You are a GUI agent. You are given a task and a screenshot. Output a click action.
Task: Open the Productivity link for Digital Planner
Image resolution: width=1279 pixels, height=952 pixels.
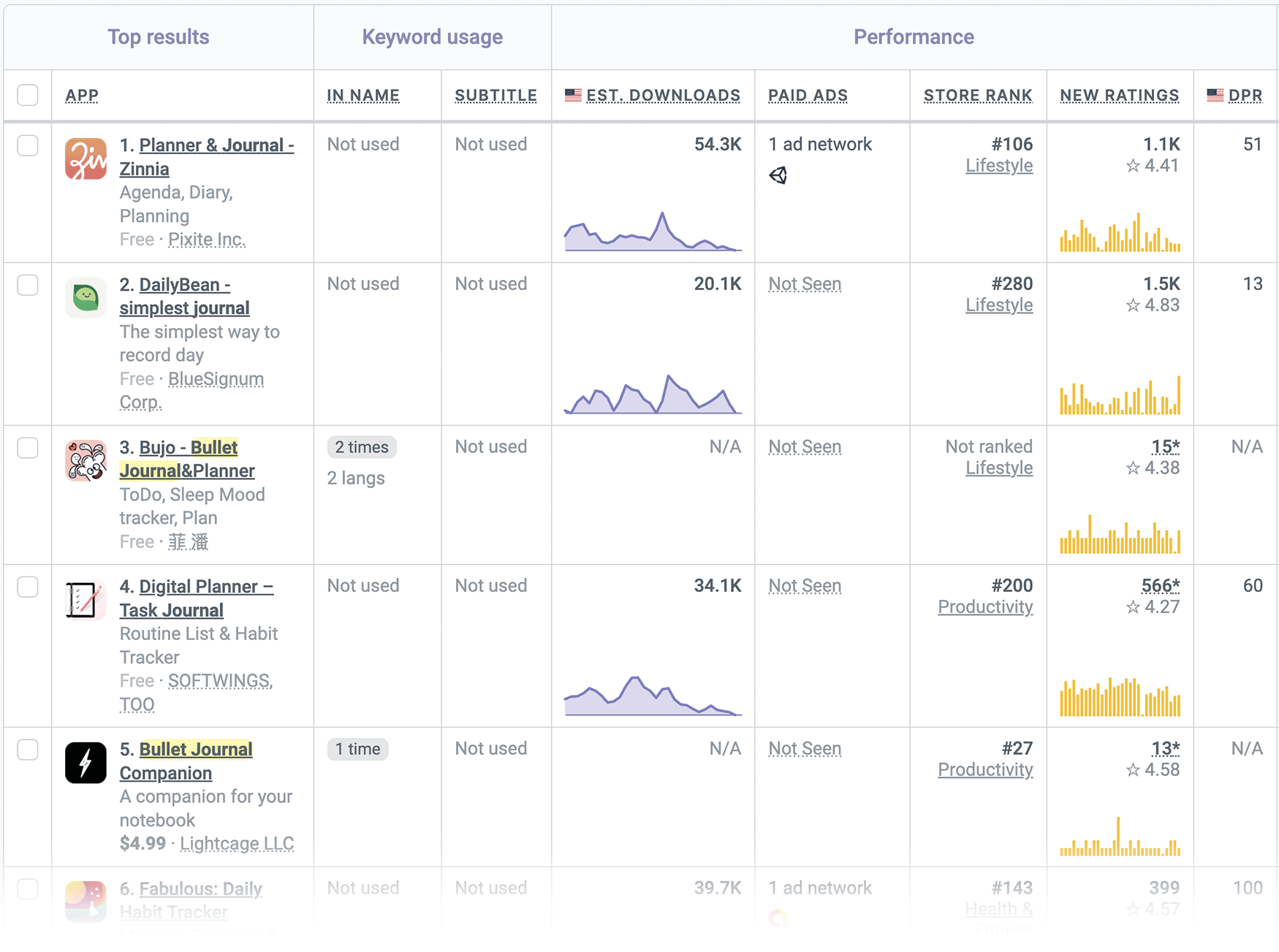click(985, 606)
